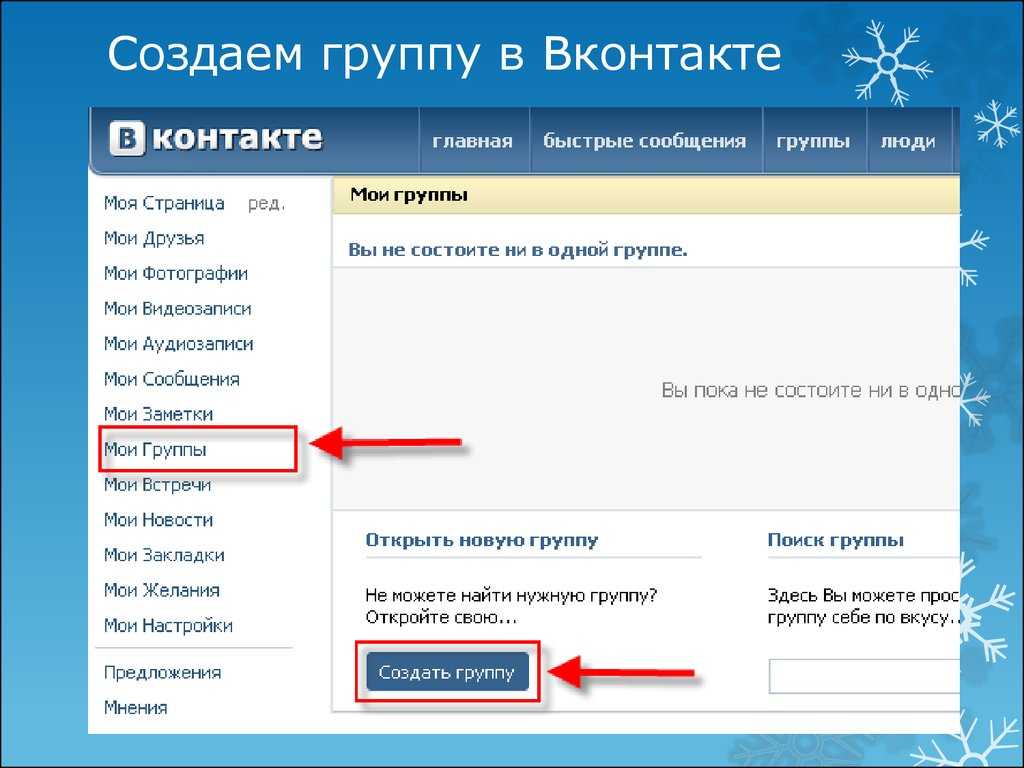Open the главная menu item

[x=472, y=141]
